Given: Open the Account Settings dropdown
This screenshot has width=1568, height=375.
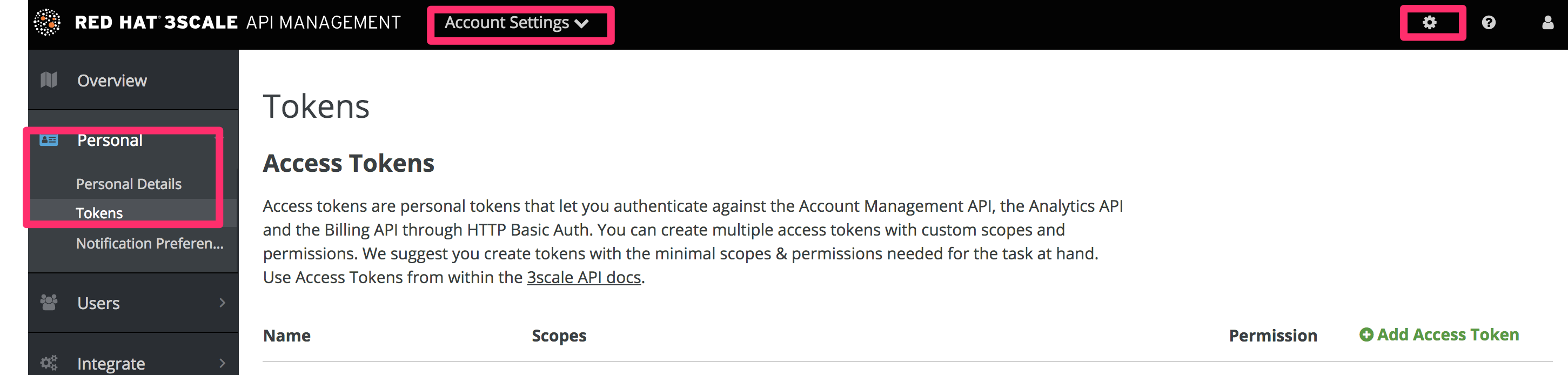Looking at the screenshot, I should tap(516, 23).
